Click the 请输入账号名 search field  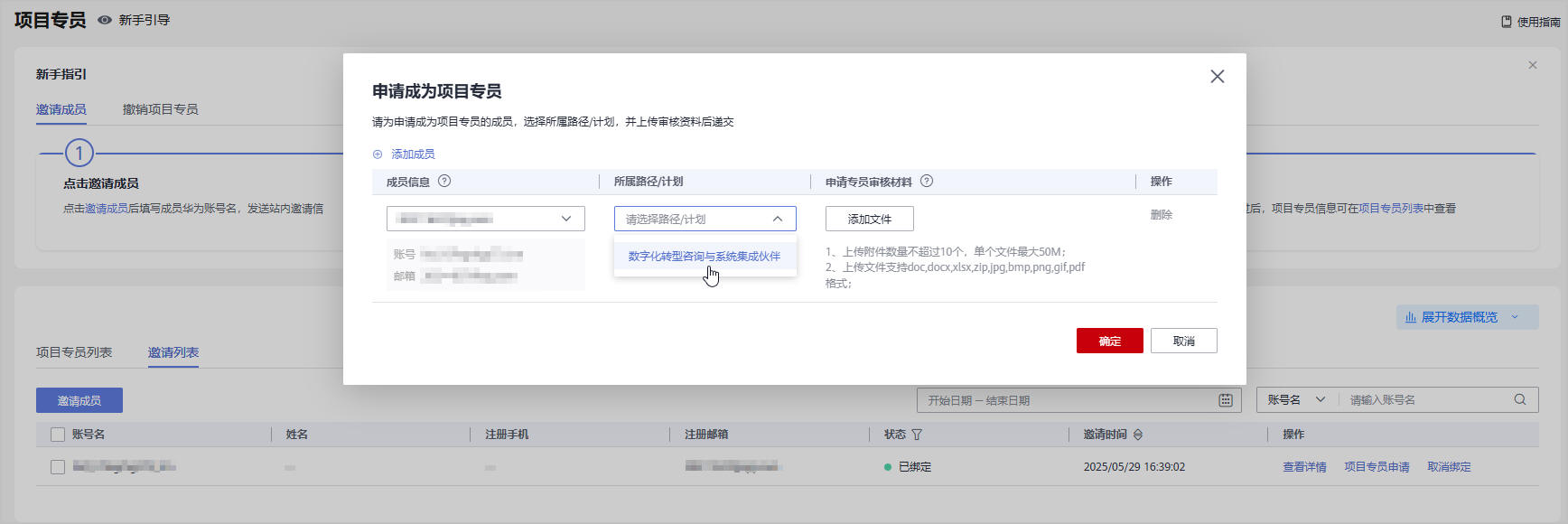(1423, 399)
